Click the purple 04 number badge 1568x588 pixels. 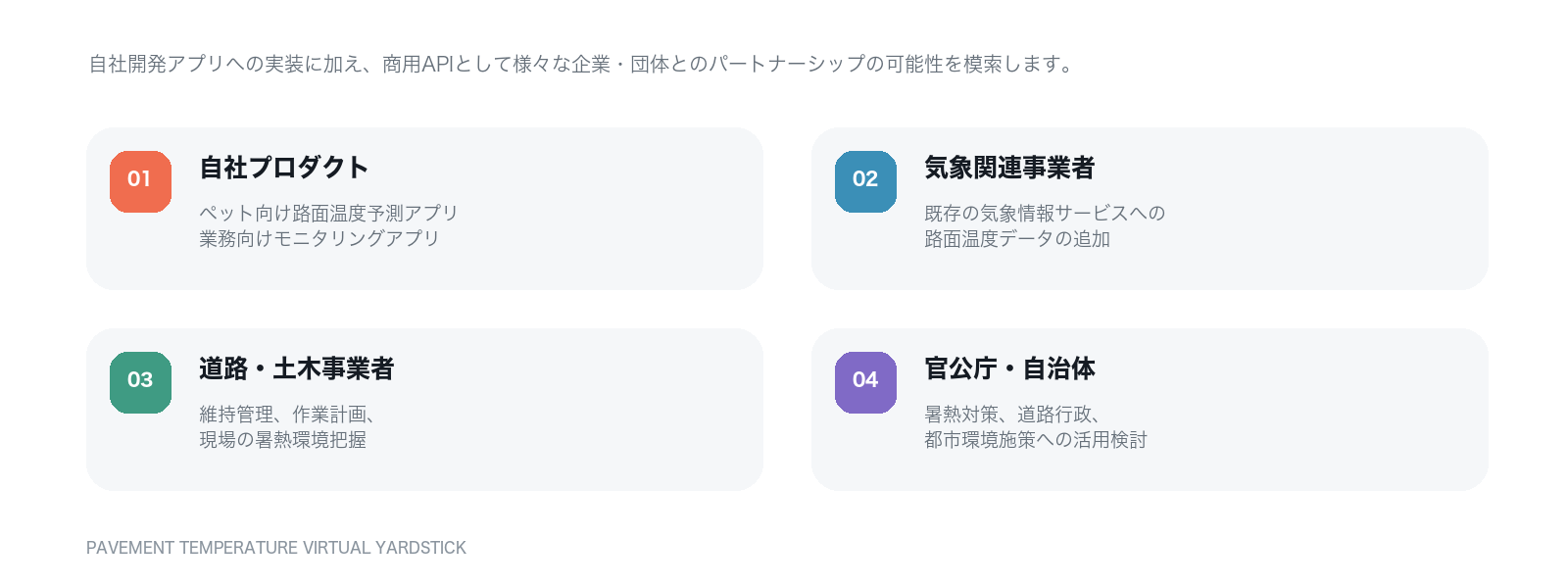tap(865, 382)
